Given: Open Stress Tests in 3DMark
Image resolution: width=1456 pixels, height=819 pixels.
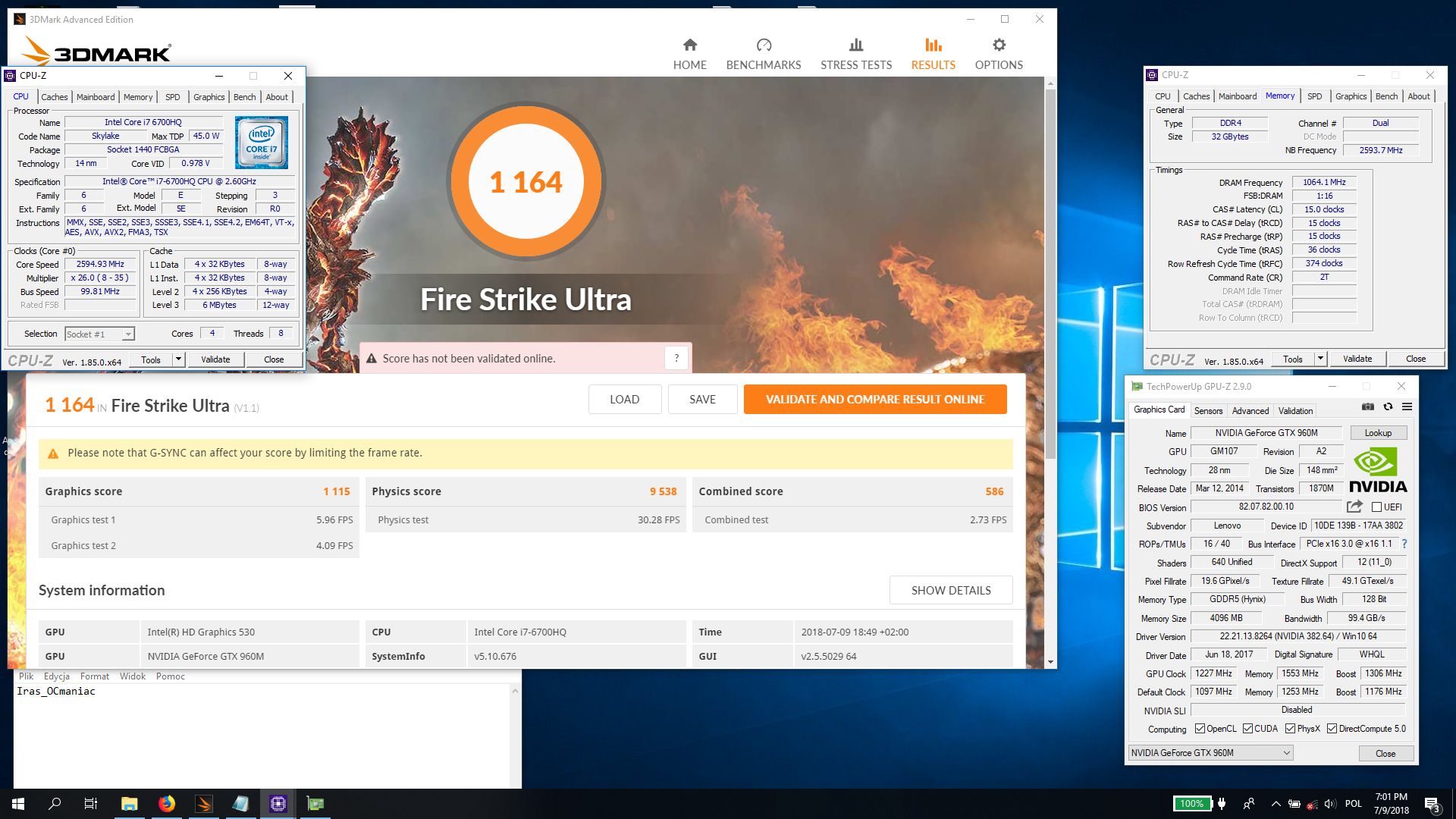Looking at the screenshot, I should (x=856, y=55).
